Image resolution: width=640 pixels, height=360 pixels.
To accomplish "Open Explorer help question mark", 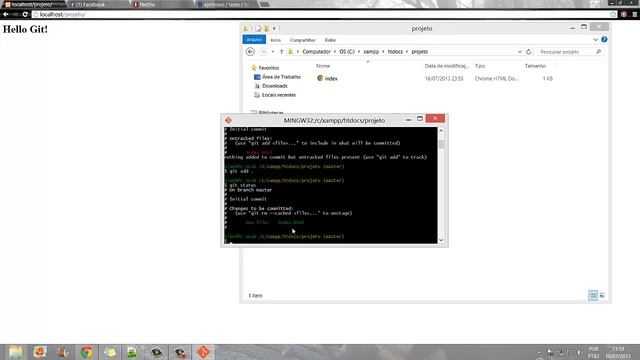I will [604, 40].
